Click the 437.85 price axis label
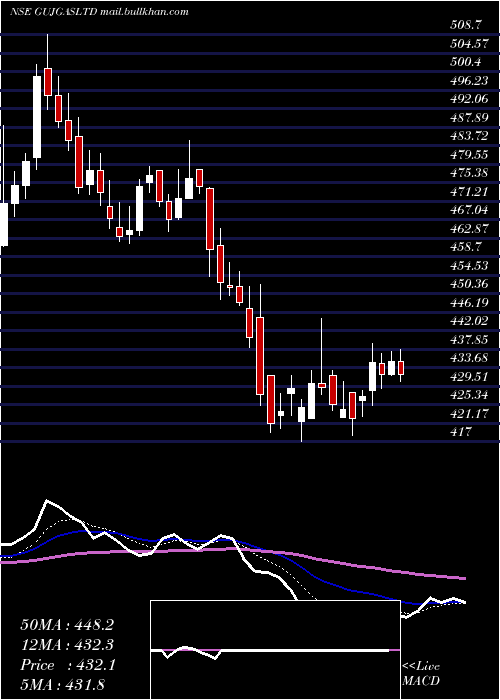500x700 pixels. pos(469,339)
